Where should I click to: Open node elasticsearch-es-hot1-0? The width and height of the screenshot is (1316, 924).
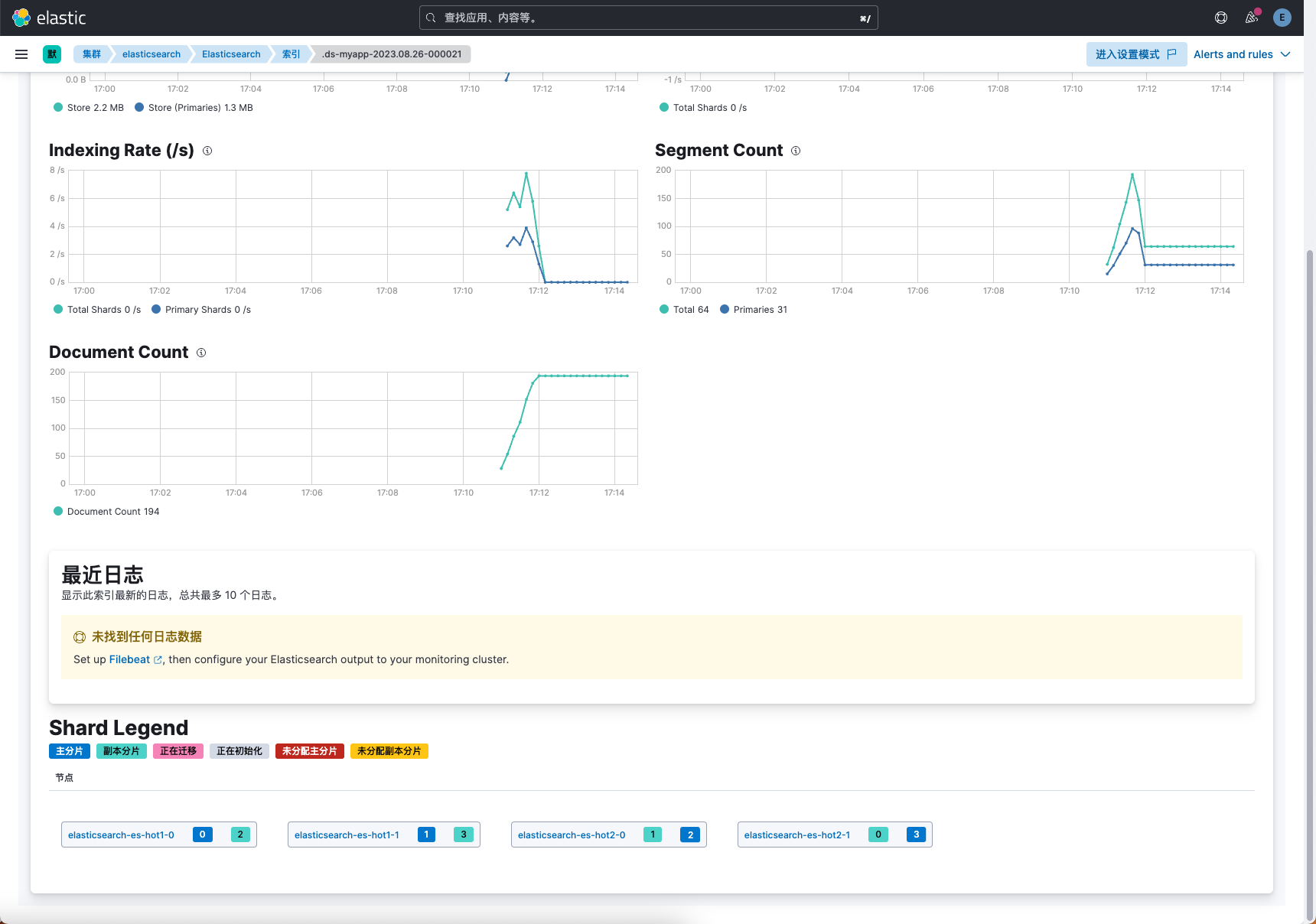pyautogui.click(x=121, y=835)
